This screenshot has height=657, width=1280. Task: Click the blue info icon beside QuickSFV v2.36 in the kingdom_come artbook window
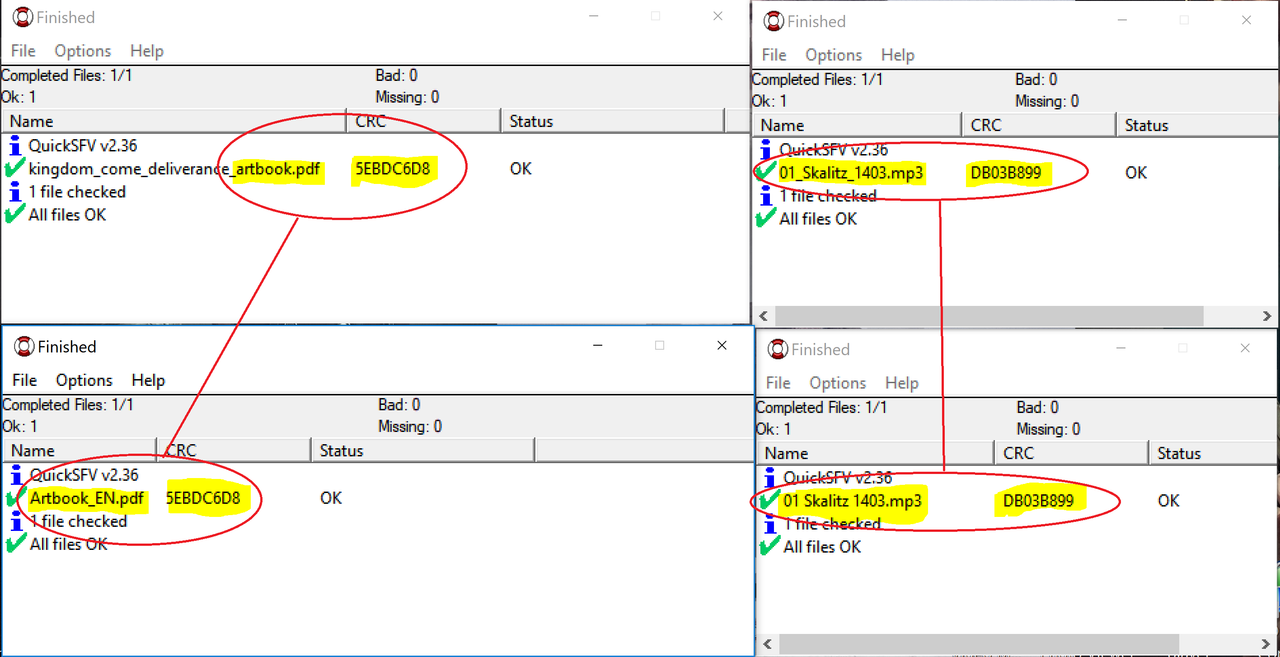click(15, 145)
